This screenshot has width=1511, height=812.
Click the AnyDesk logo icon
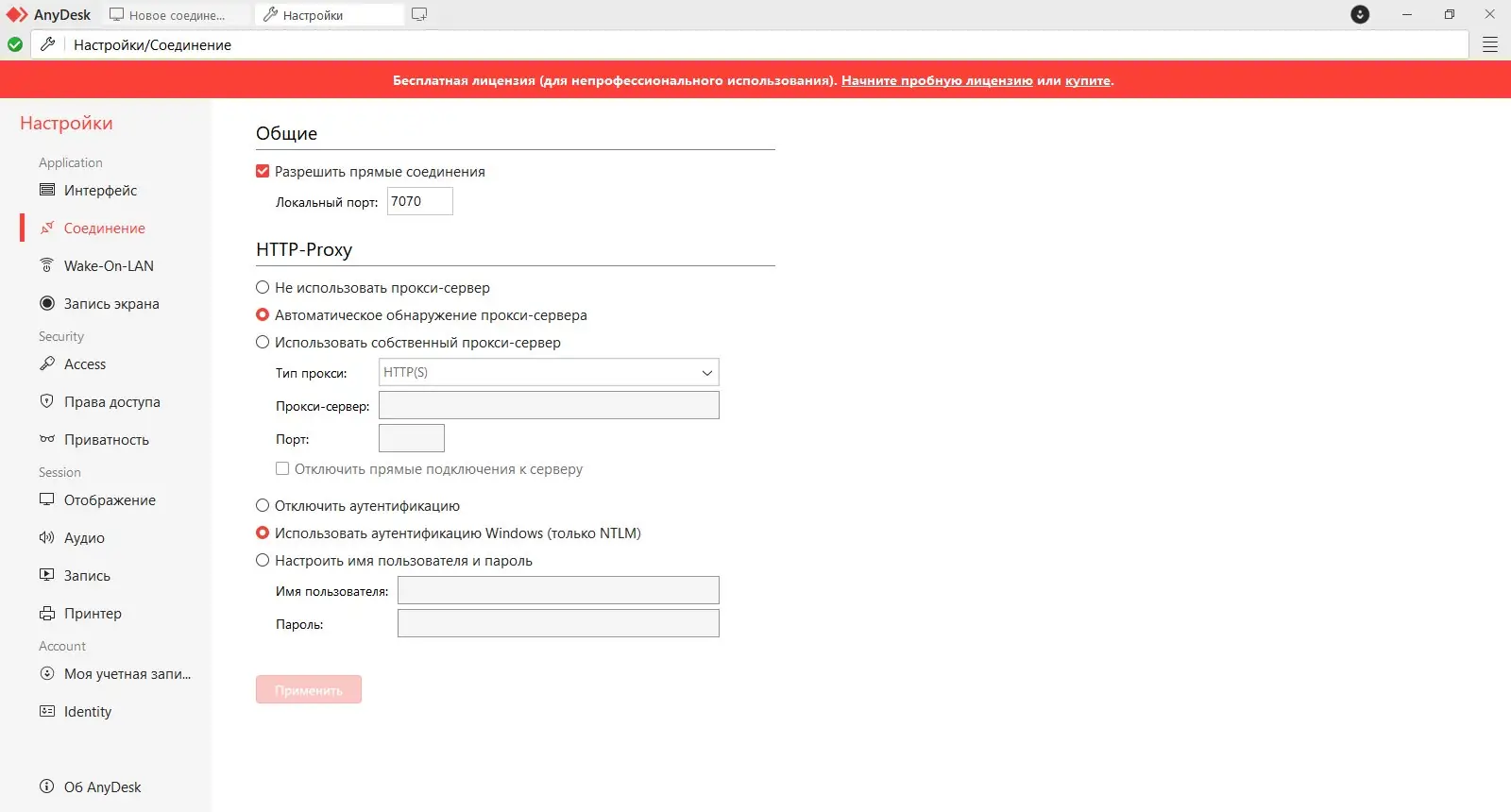pos(17,15)
